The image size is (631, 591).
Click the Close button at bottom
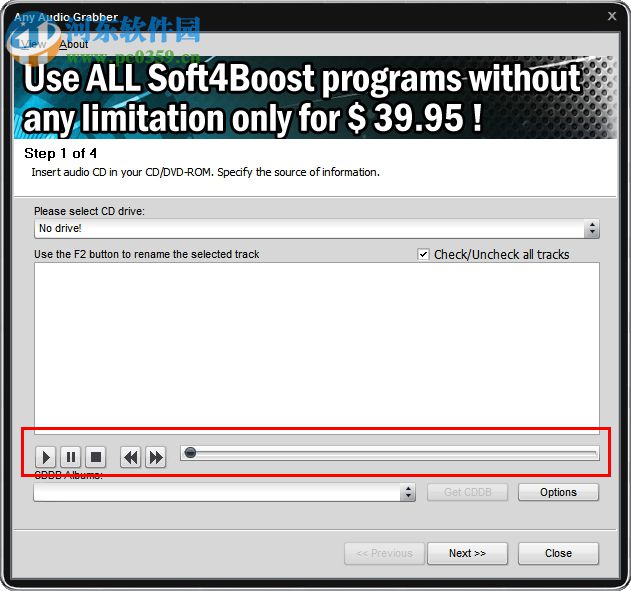(558, 553)
